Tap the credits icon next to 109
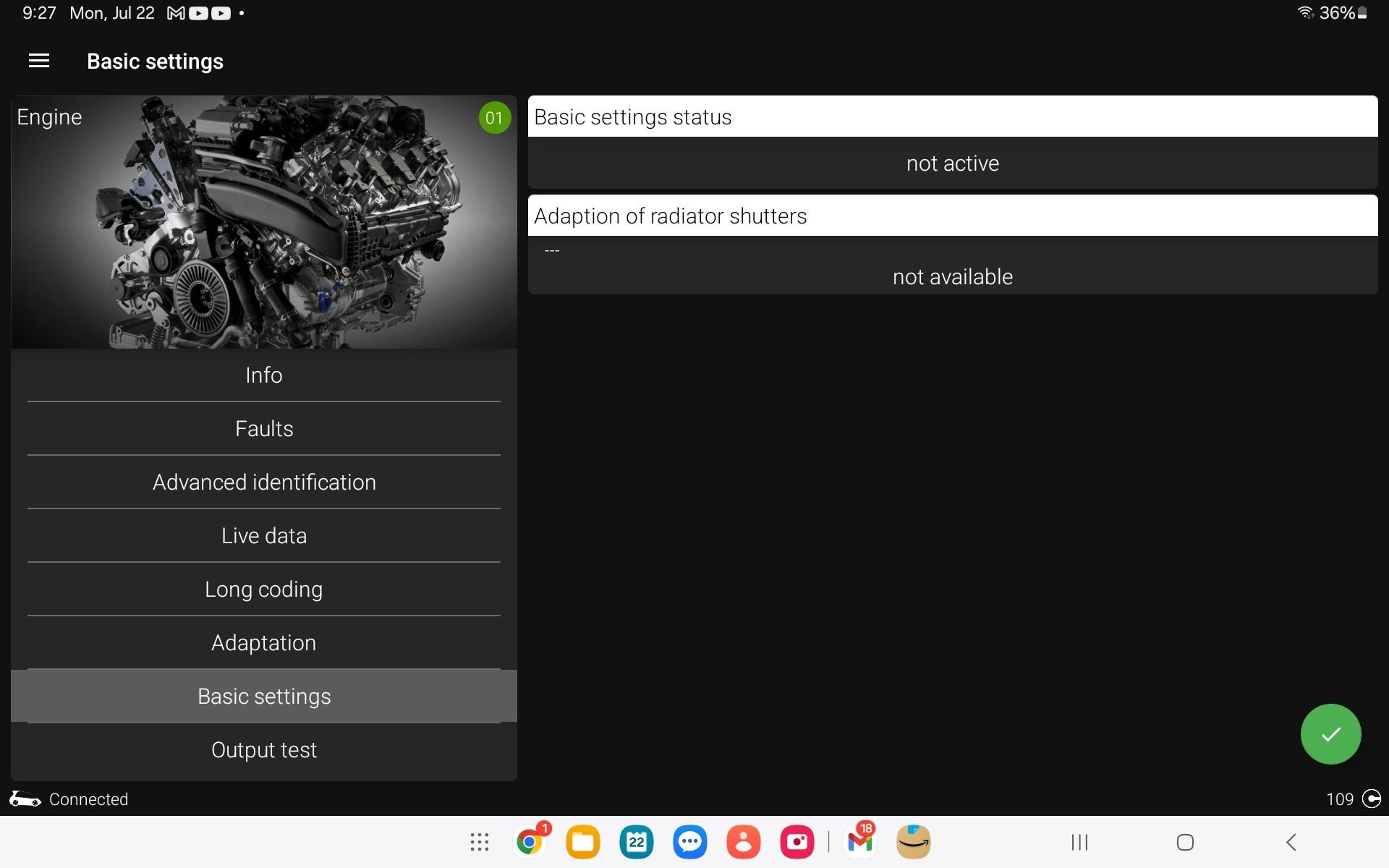The image size is (1389, 868). (1371, 799)
